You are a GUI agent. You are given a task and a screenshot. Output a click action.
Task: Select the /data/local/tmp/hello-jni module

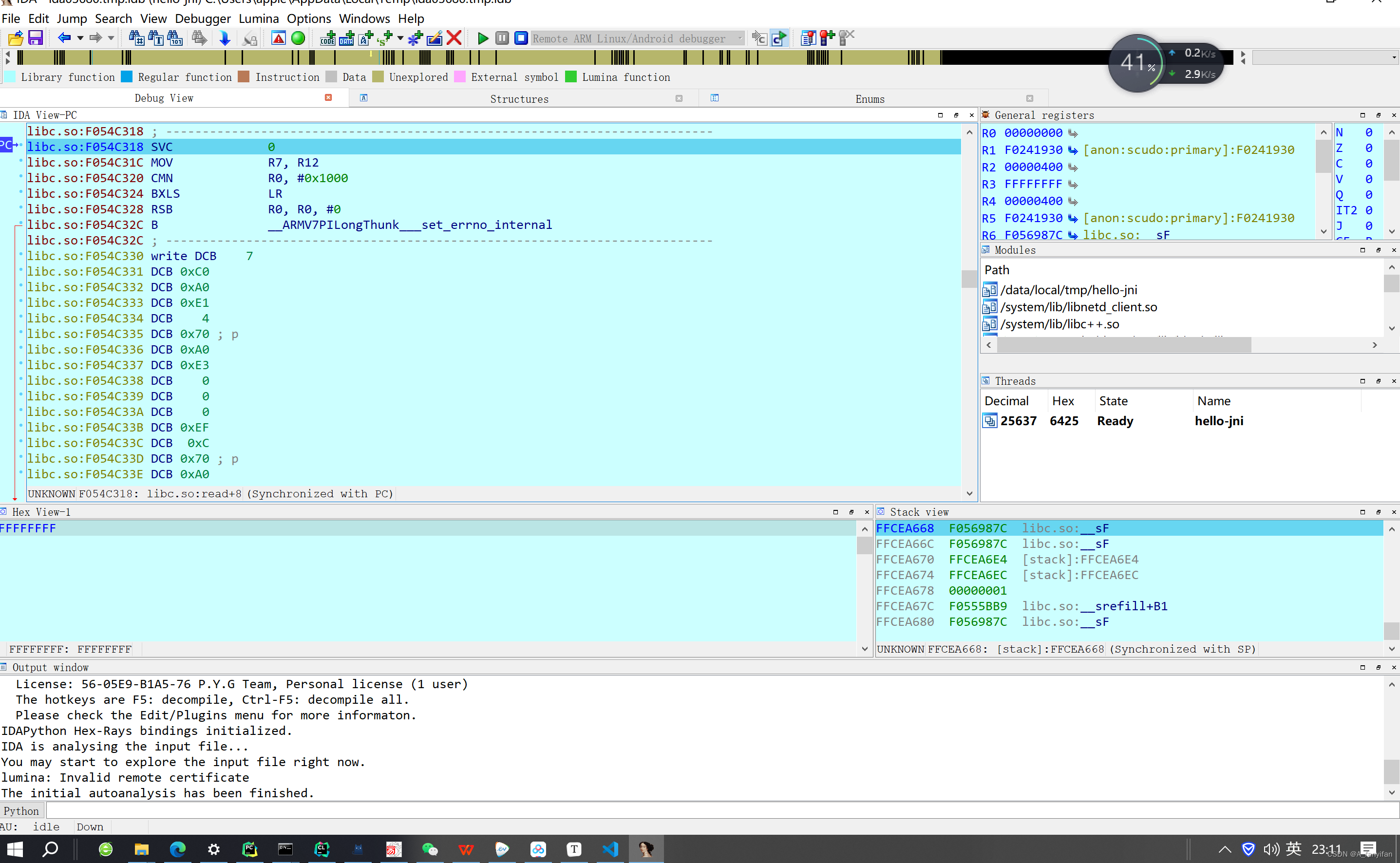pyautogui.click(x=1068, y=290)
